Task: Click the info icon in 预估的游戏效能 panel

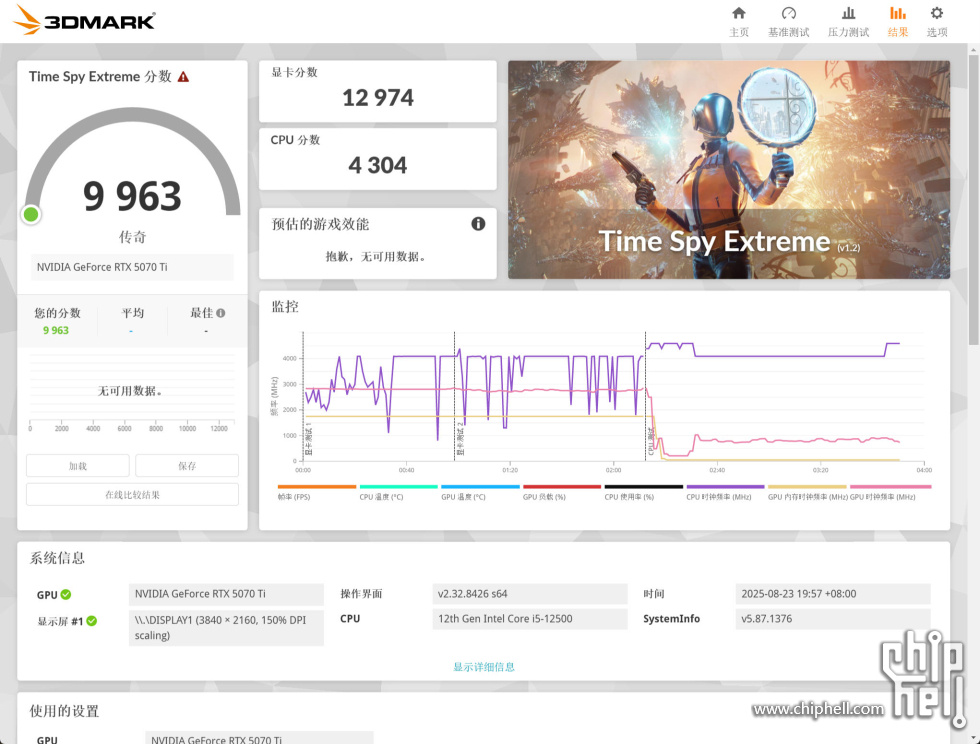Action: [x=478, y=224]
